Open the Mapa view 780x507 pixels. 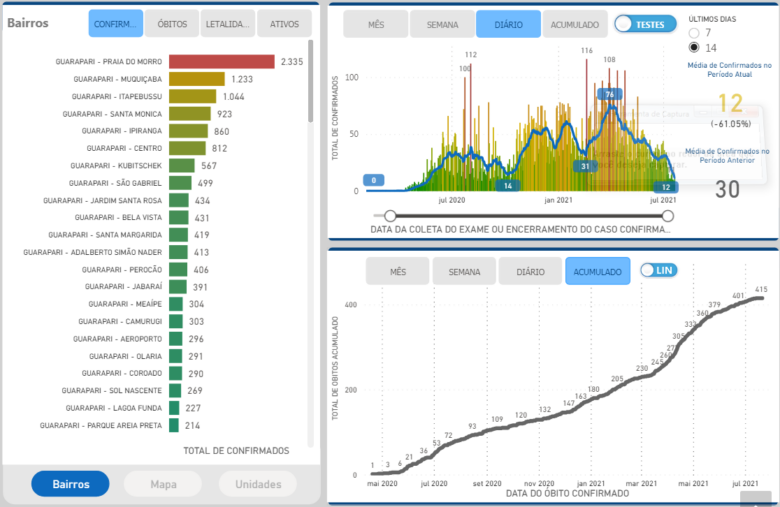[164, 484]
